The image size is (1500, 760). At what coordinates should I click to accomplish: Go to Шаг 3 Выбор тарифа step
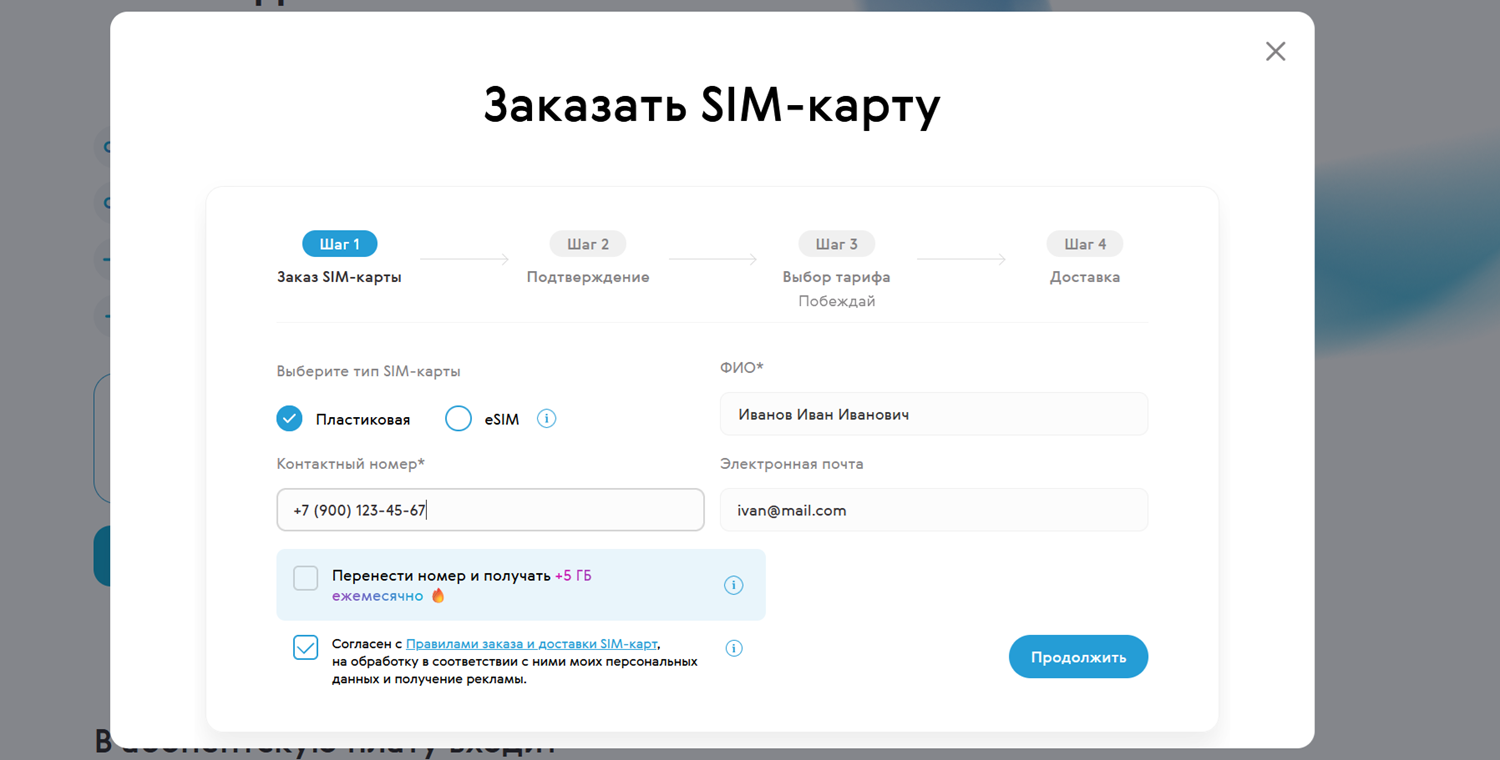836,244
